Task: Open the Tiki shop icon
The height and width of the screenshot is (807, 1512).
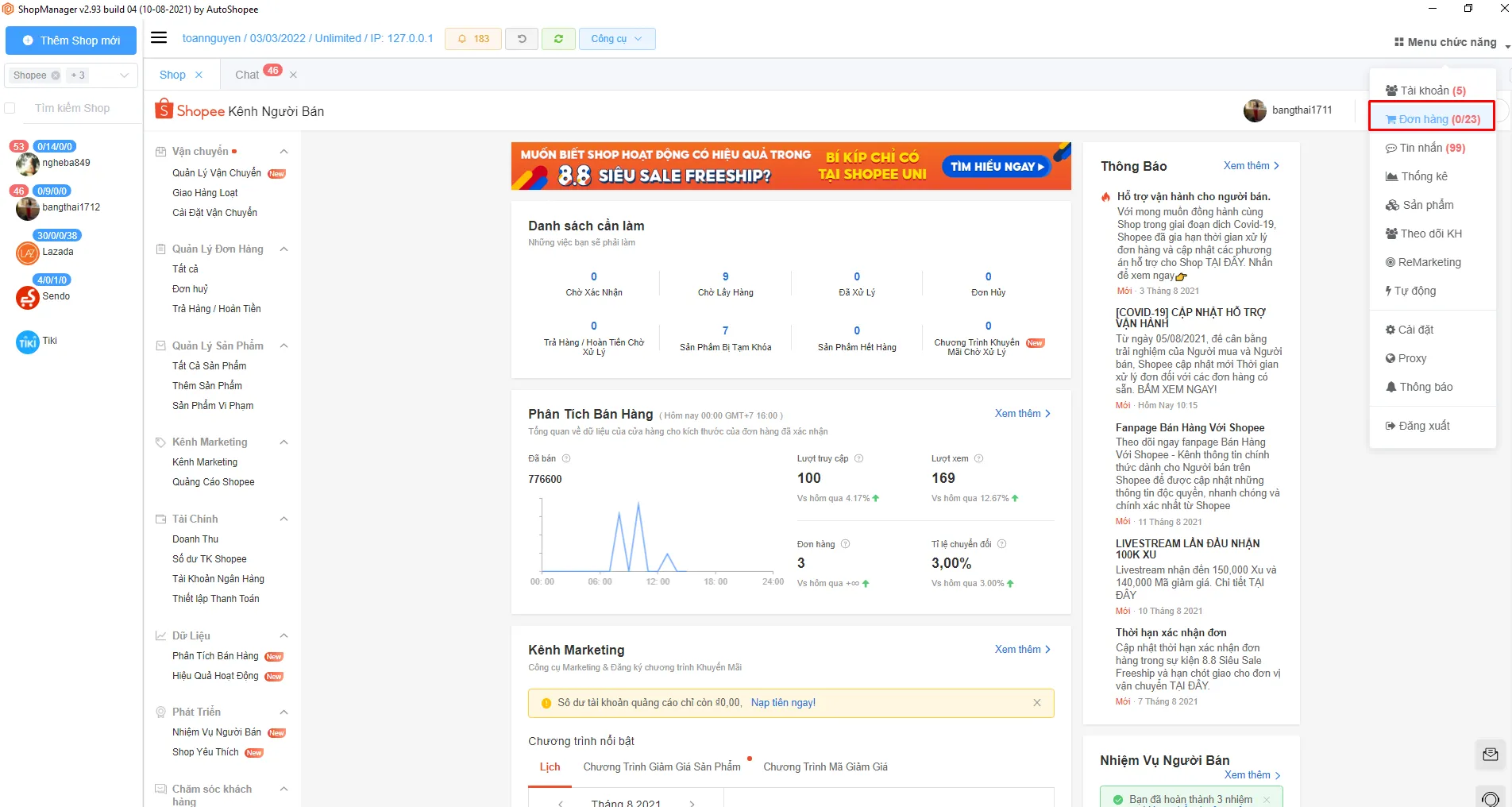Action: tap(28, 342)
